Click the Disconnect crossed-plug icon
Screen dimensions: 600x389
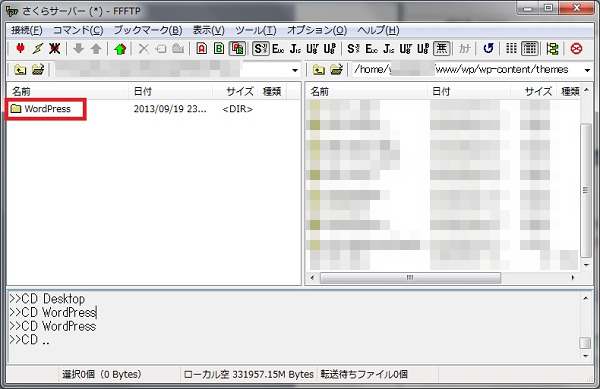(54, 49)
